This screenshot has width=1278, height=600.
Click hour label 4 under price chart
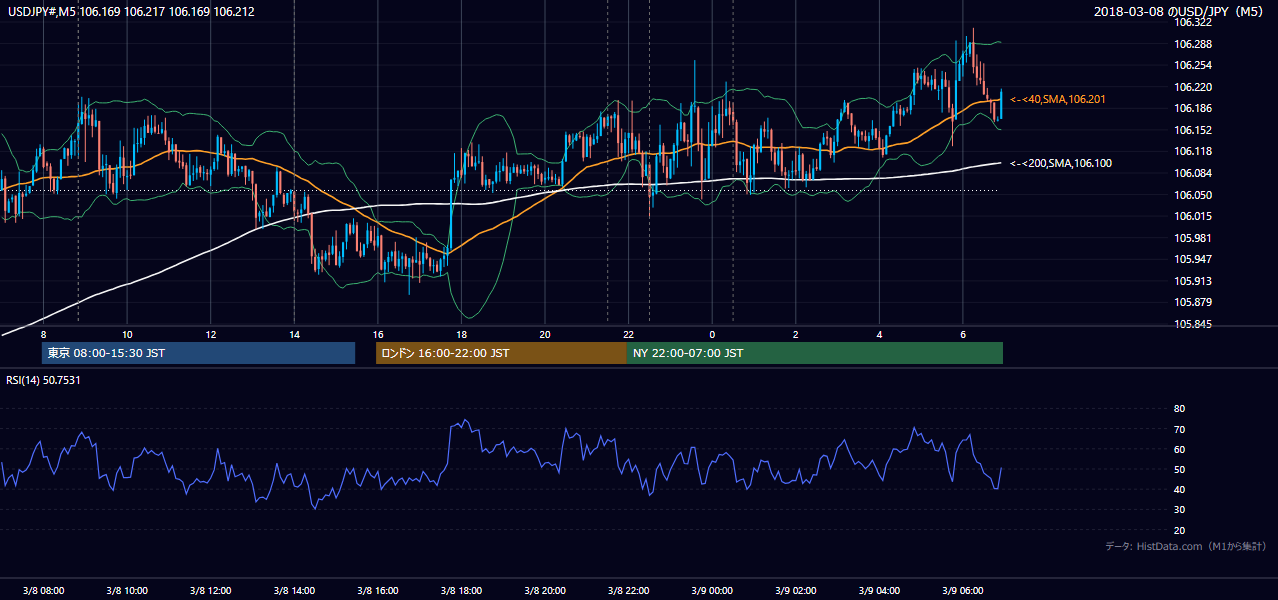[879, 334]
